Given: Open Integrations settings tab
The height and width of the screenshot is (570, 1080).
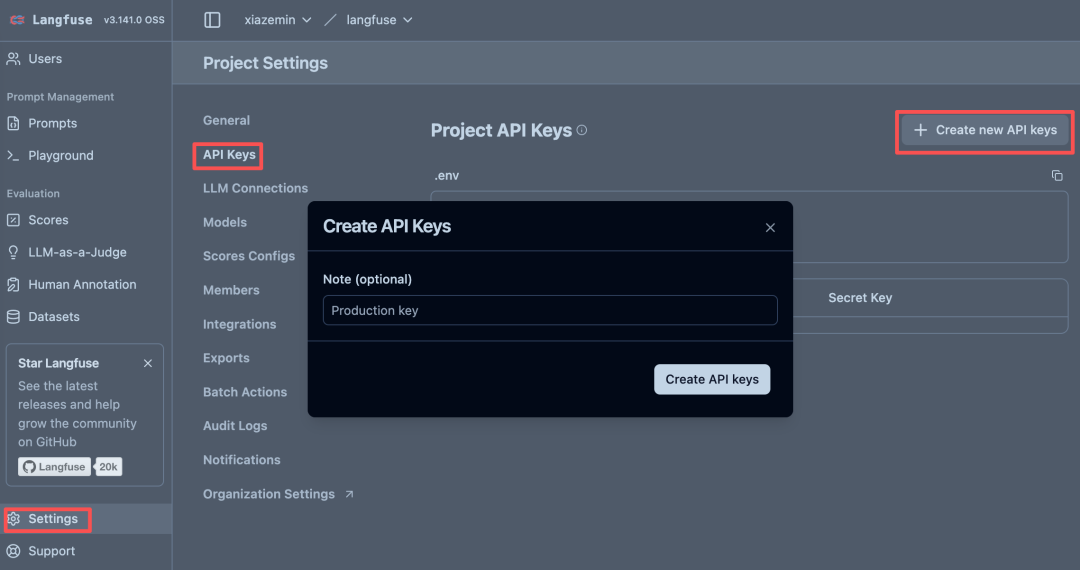Looking at the screenshot, I should pos(239,324).
